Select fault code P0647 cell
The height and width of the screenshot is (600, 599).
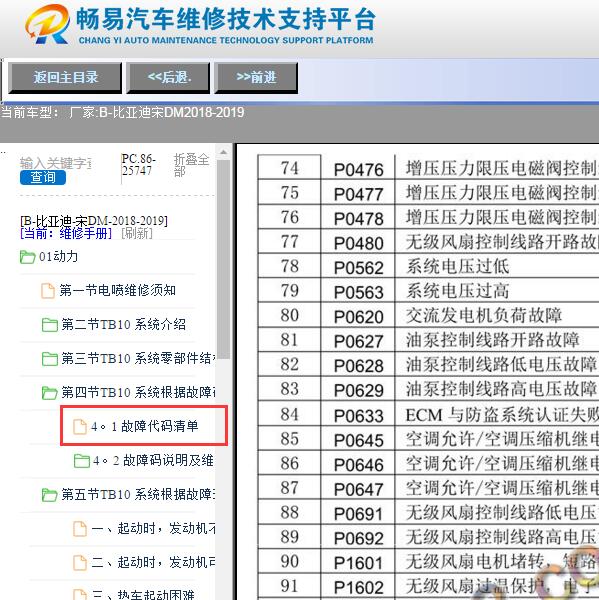click(x=359, y=489)
